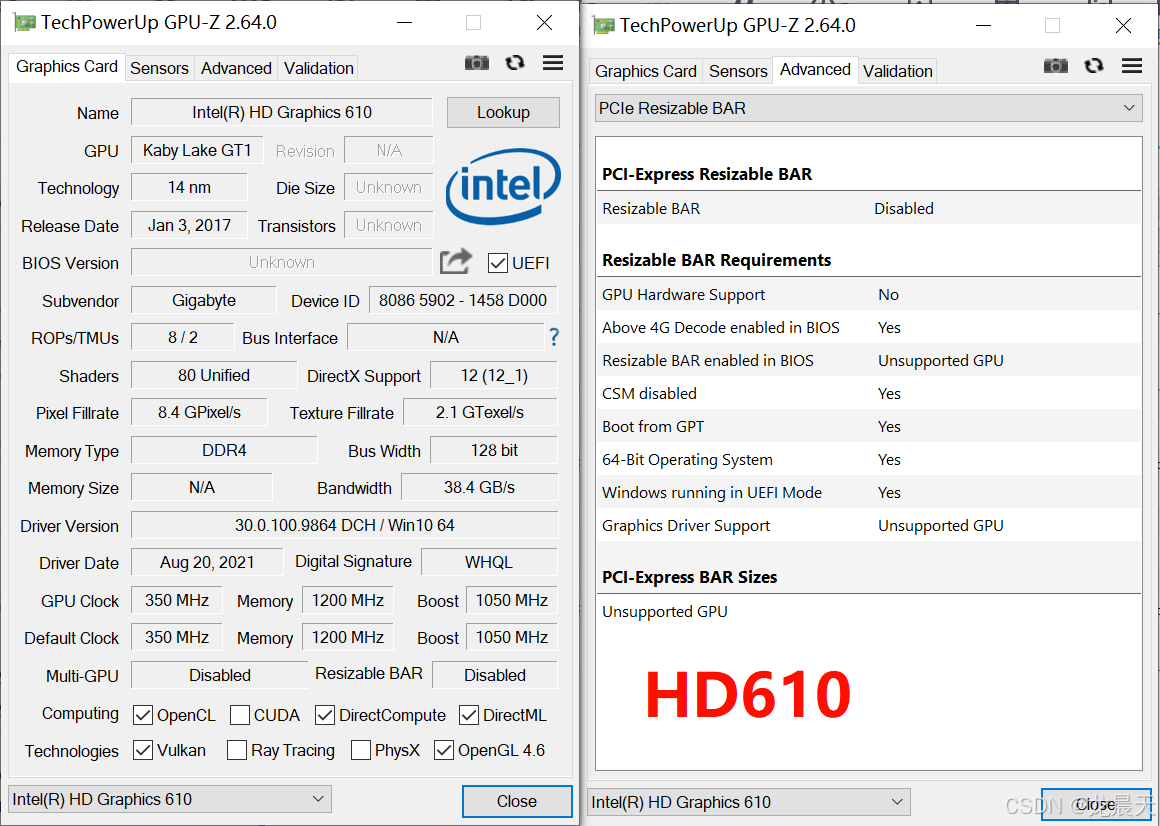This screenshot has width=1160, height=826.
Task: Click the 'GPU Hardware Support' row
Action: (869, 294)
